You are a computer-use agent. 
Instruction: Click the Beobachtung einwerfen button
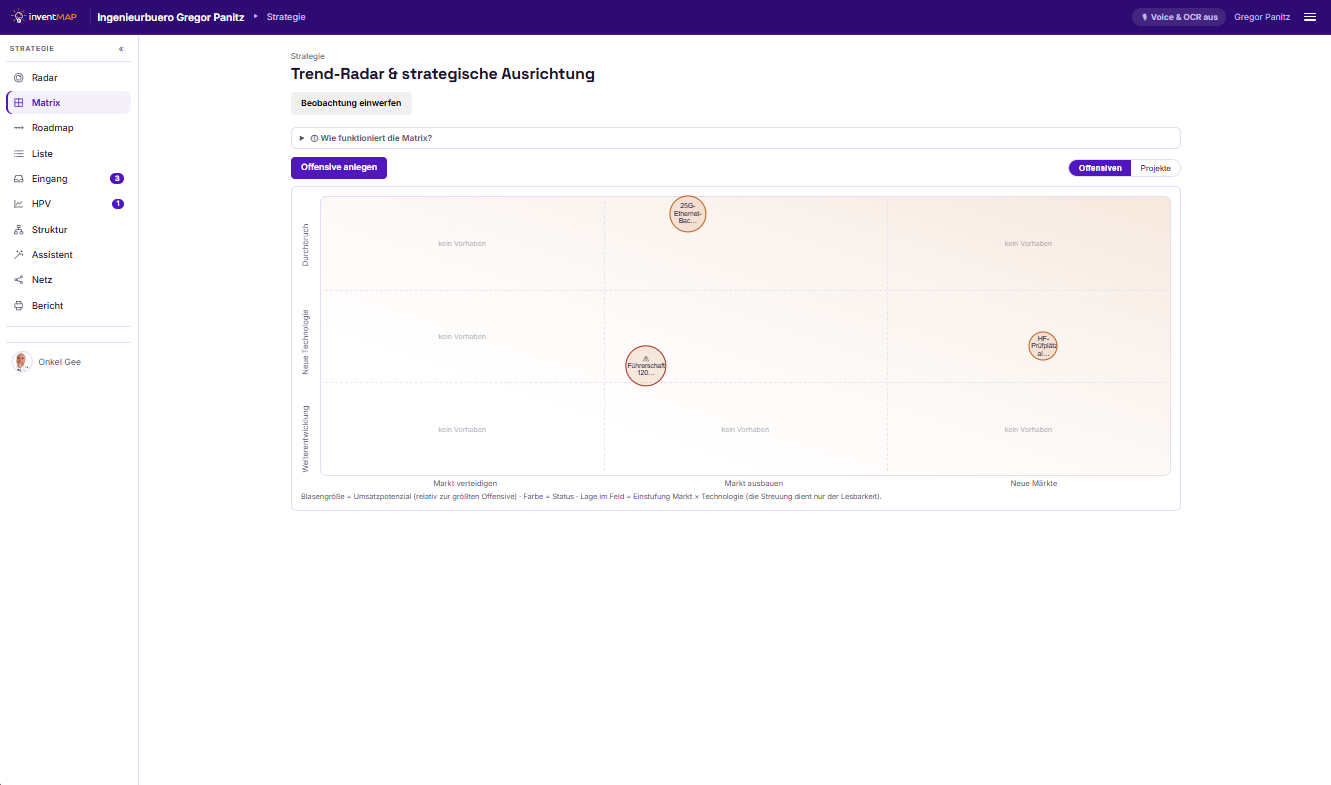tap(351, 103)
